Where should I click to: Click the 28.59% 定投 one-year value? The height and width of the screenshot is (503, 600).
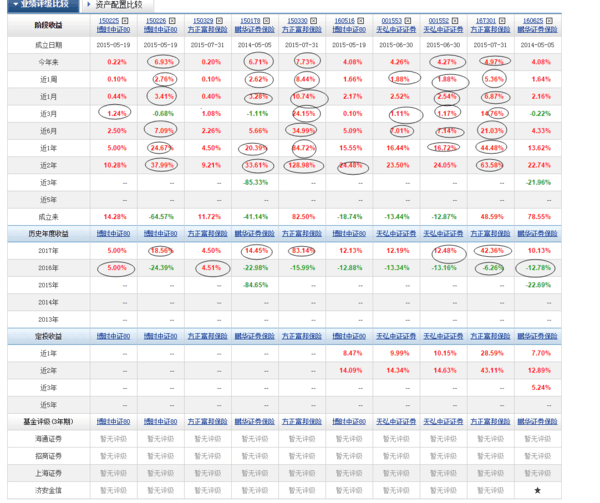coord(492,353)
